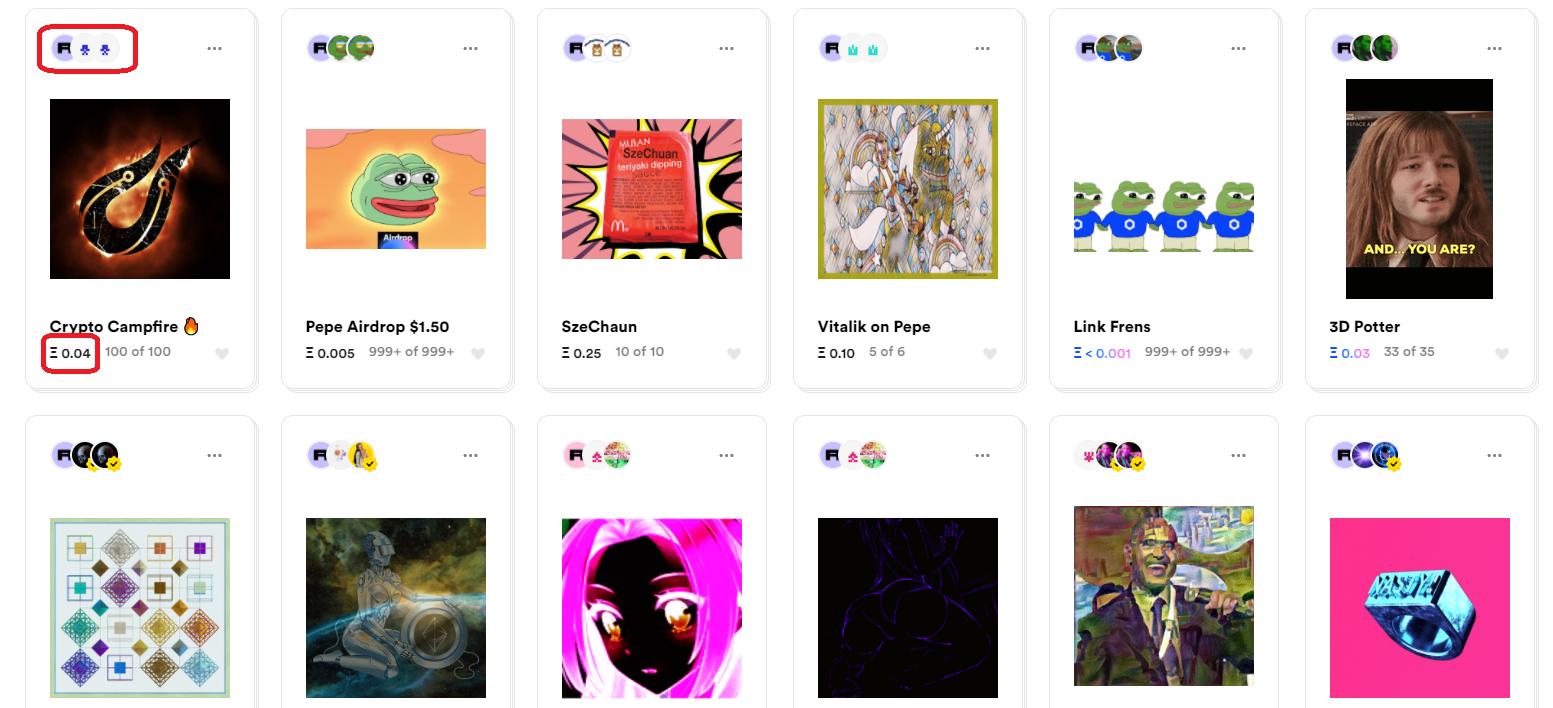Open the SzeChuan sauce packet artwork

(652, 189)
